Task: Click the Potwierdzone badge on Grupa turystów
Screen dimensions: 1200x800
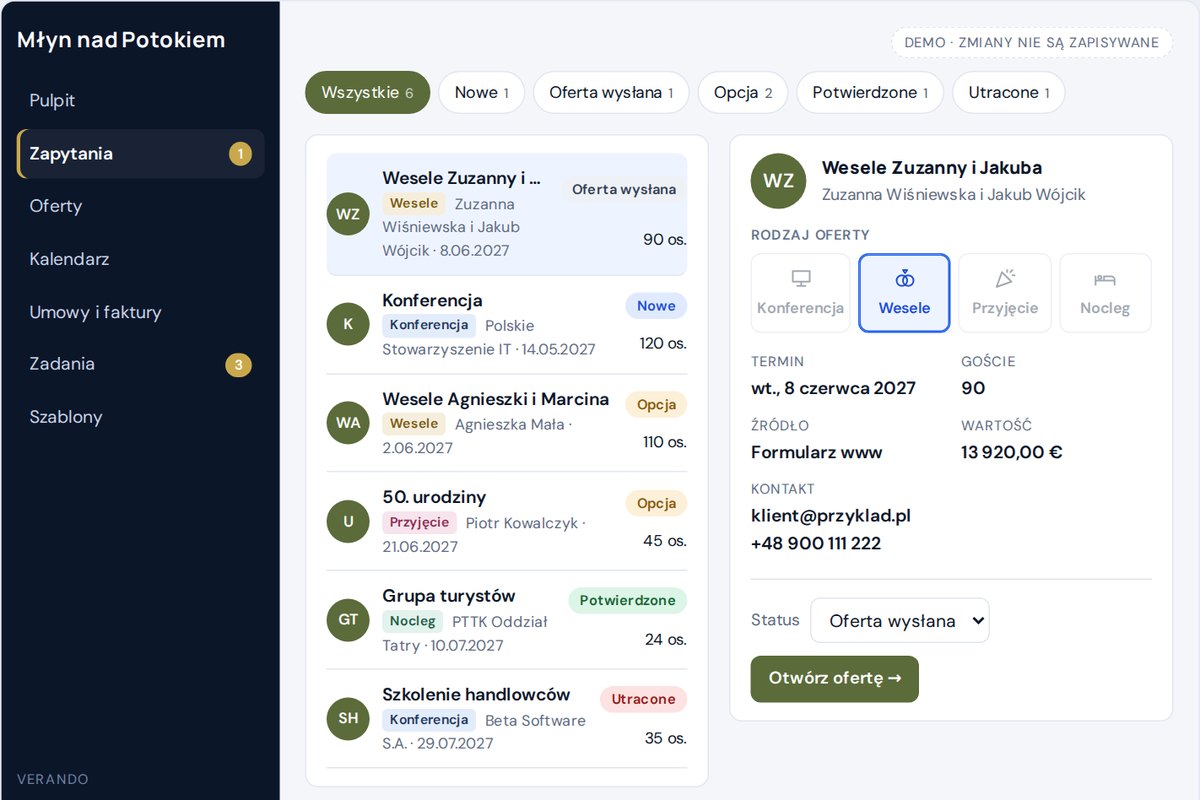Action: coord(628,601)
